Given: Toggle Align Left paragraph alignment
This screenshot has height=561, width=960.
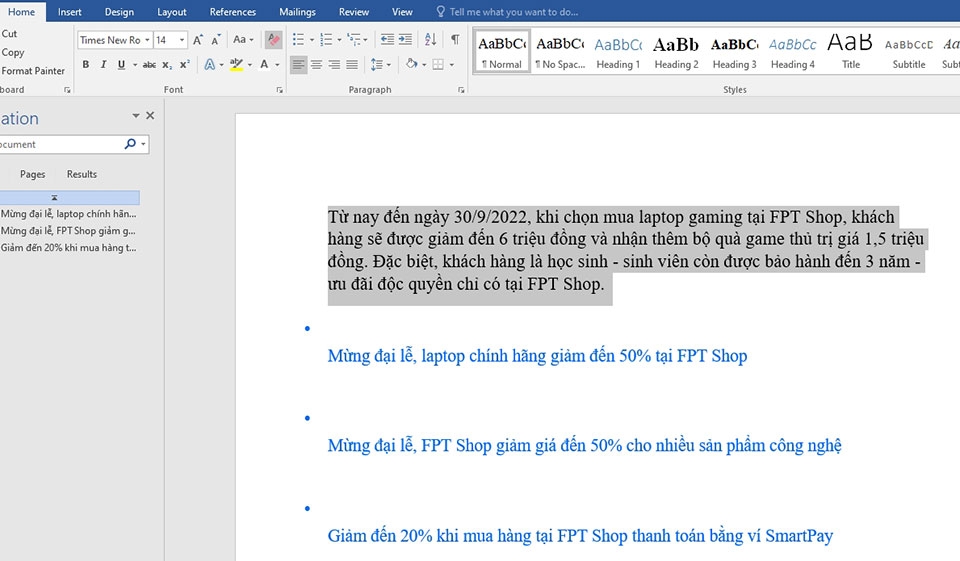Looking at the screenshot, I should click(x=298, y=64).
